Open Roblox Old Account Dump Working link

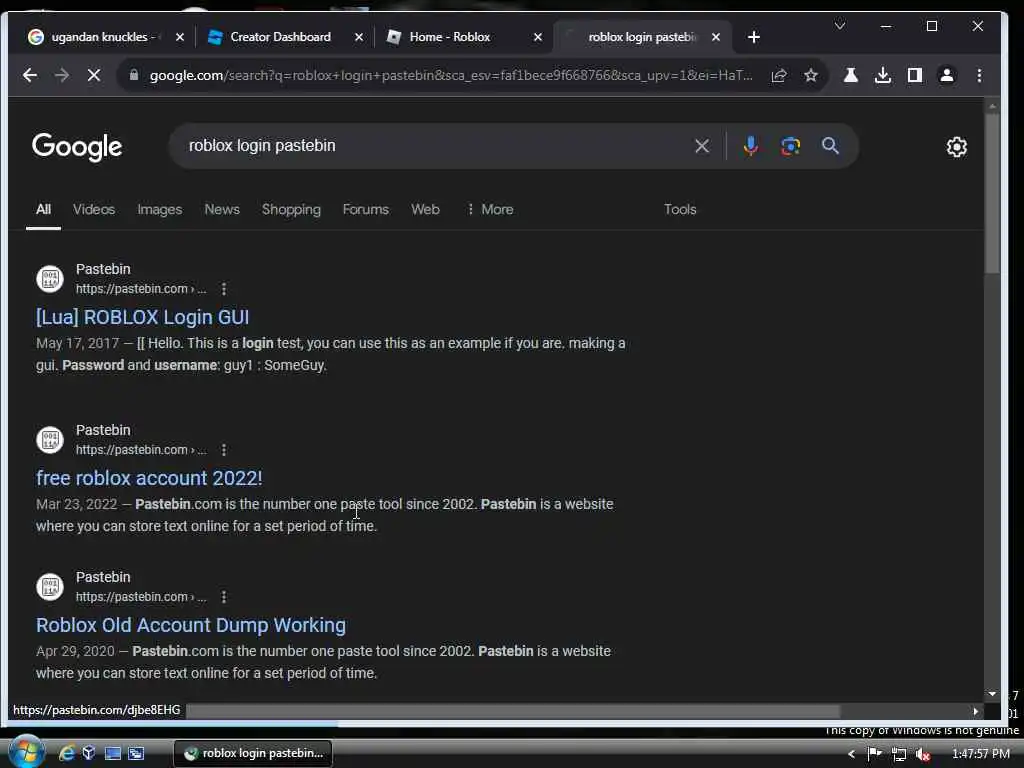191,625
